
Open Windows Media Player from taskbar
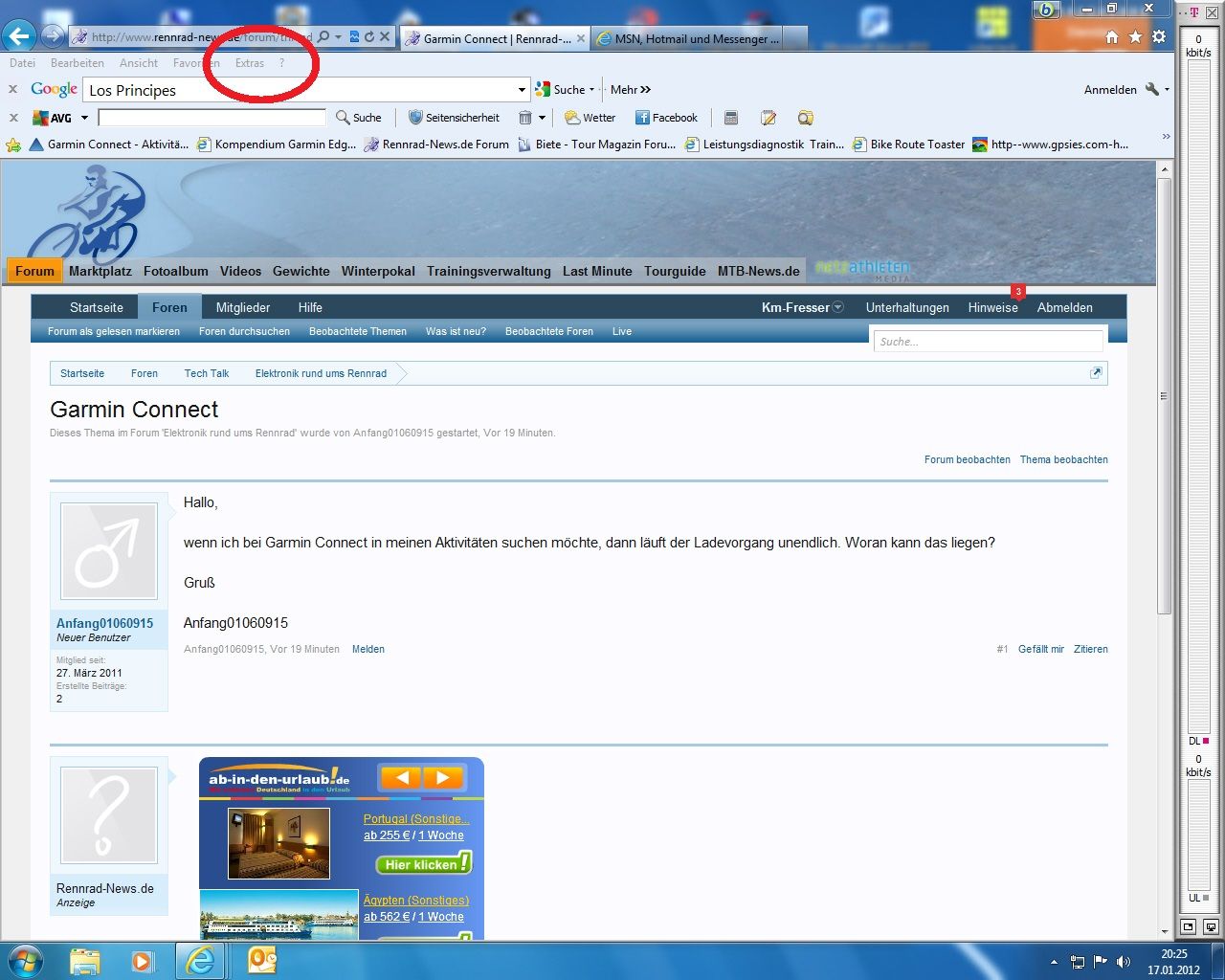[x=142, y=960]
